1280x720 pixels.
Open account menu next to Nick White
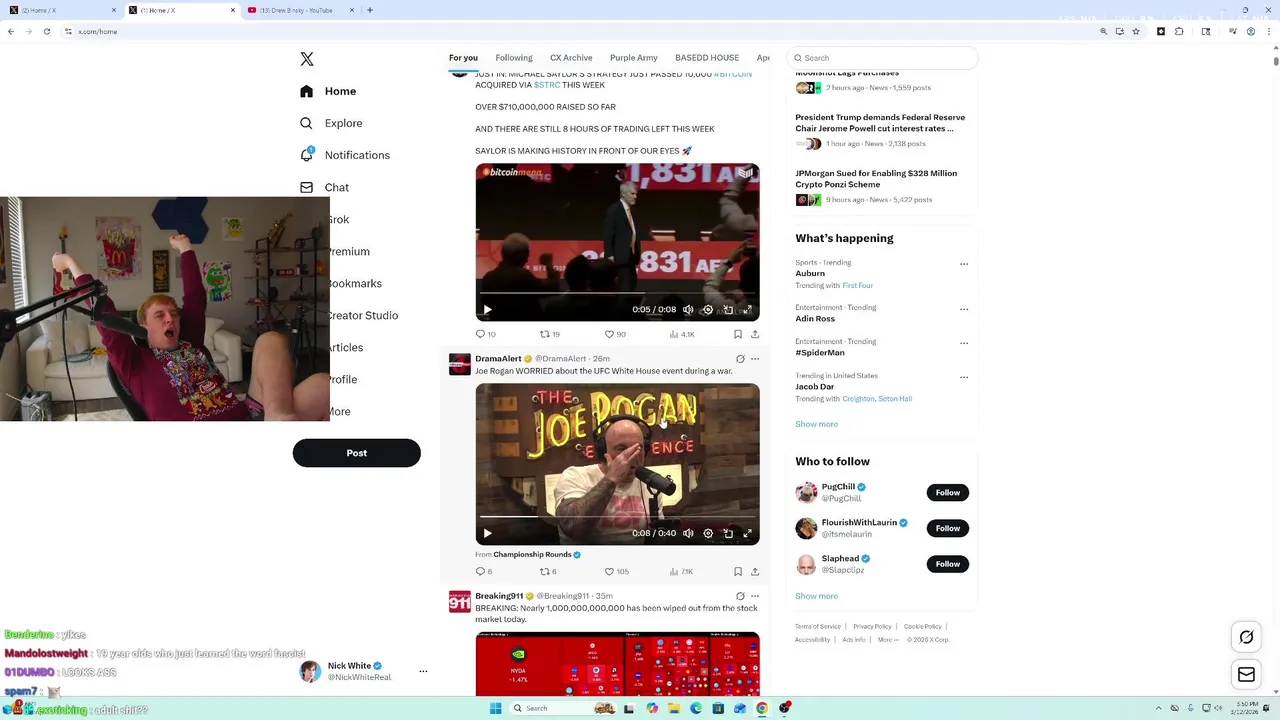423,671
